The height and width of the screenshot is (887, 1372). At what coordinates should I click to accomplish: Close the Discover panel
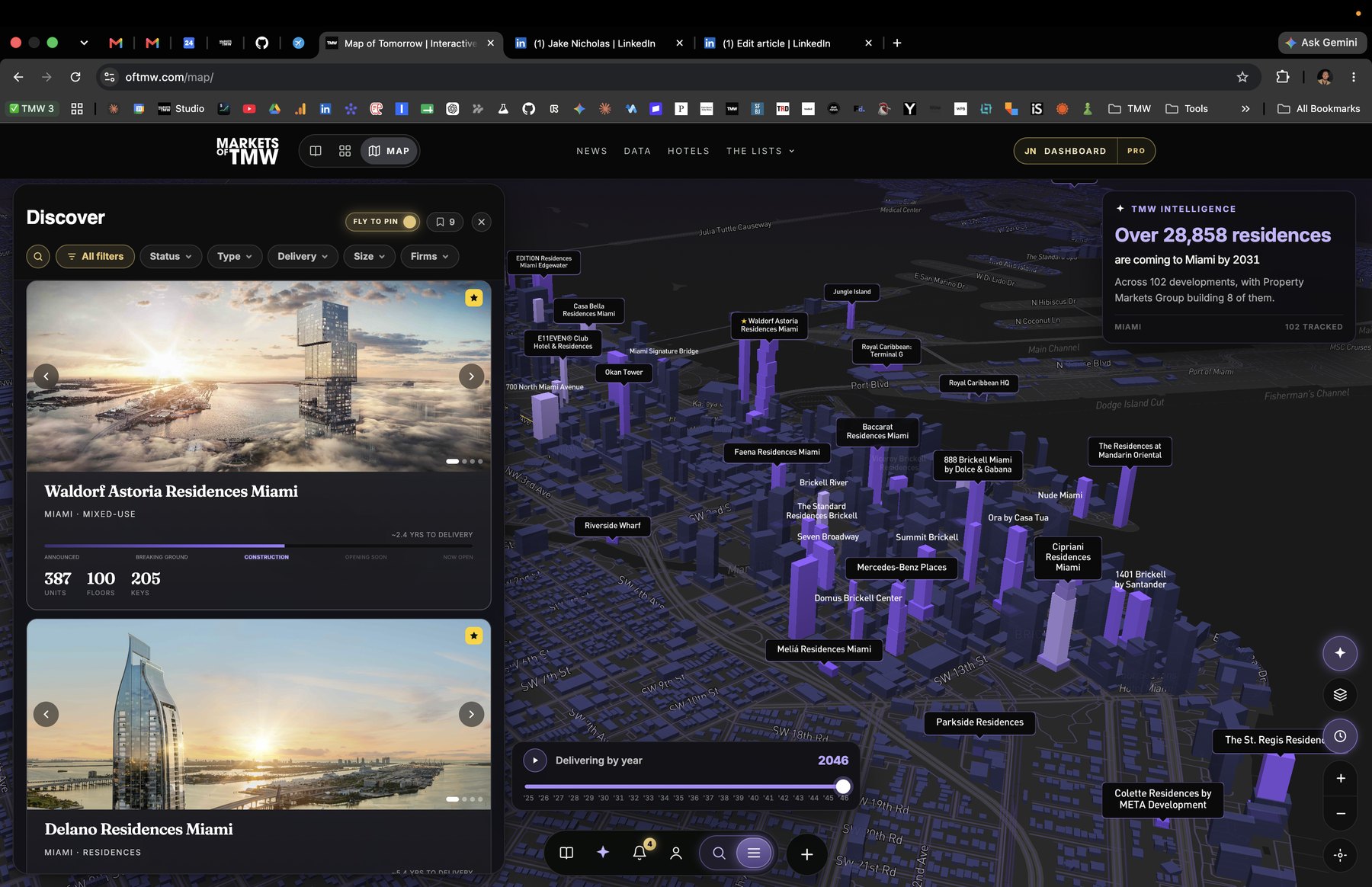pos(481,222)
